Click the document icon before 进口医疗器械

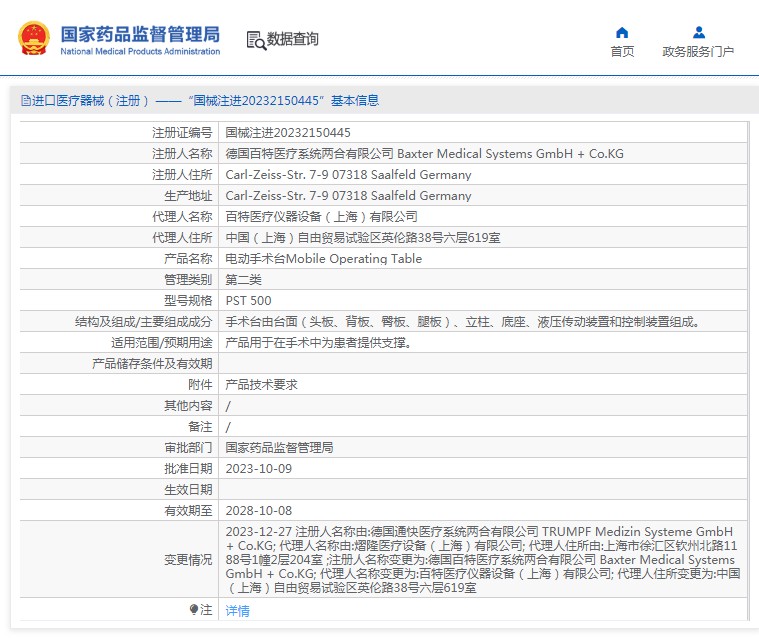pyautogui.click(x=25, y=101)
